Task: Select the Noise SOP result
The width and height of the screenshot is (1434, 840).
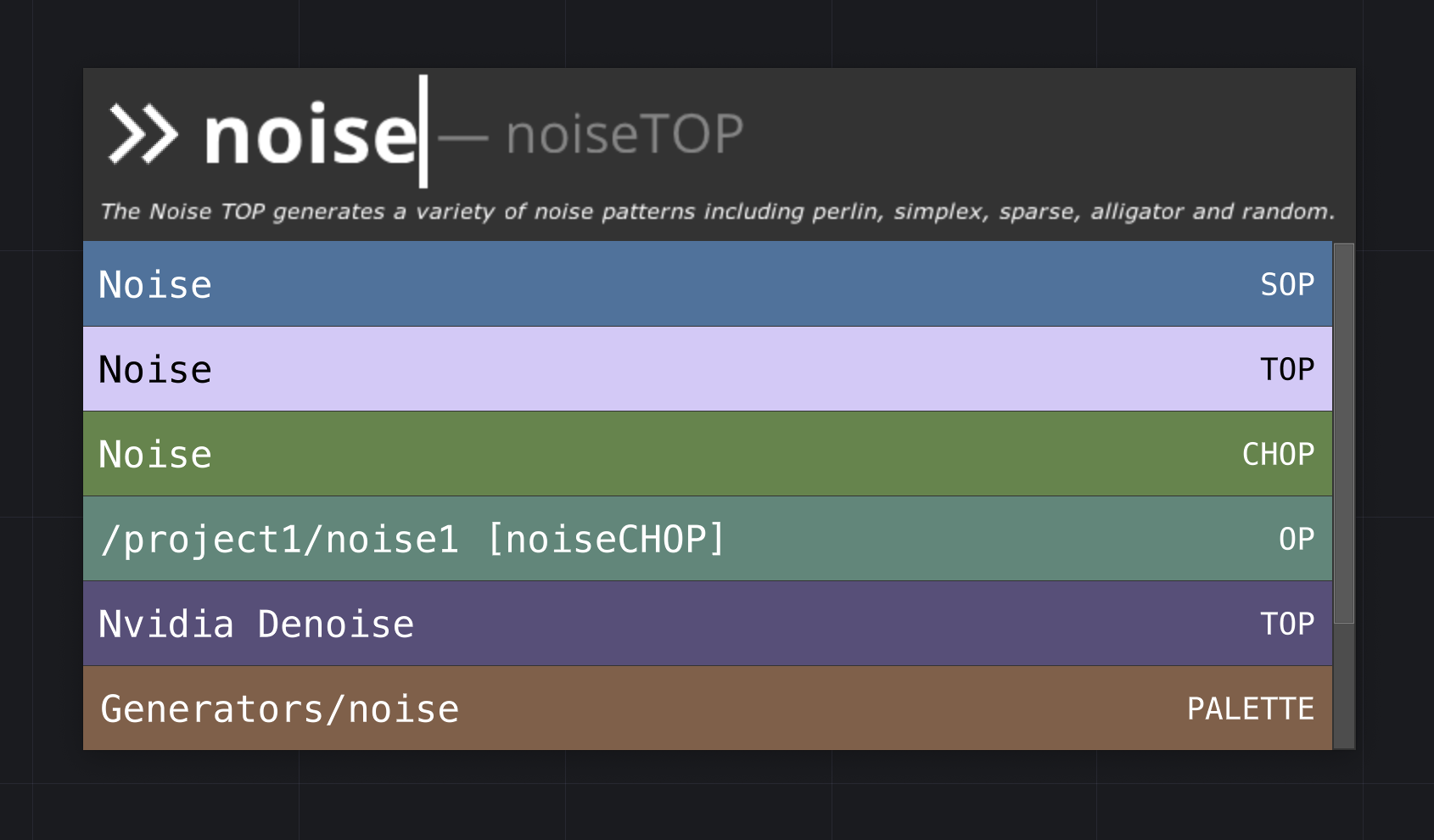Action: tap(155, 284)
